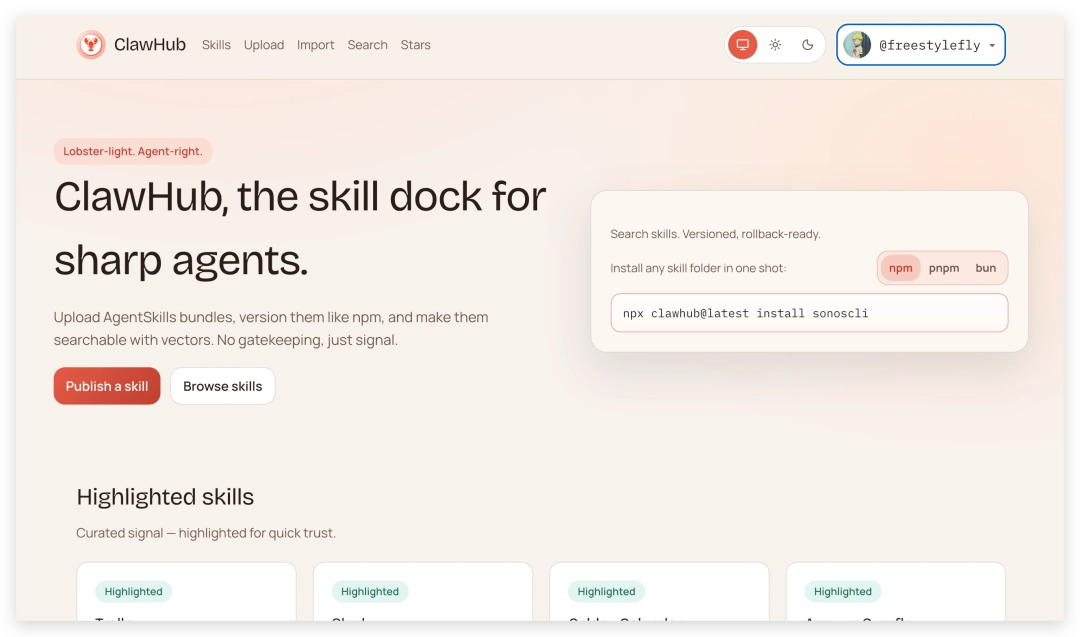The image size is (1080, 637).
Task: Click the red monitor theme icon
Action: (742, 44)
